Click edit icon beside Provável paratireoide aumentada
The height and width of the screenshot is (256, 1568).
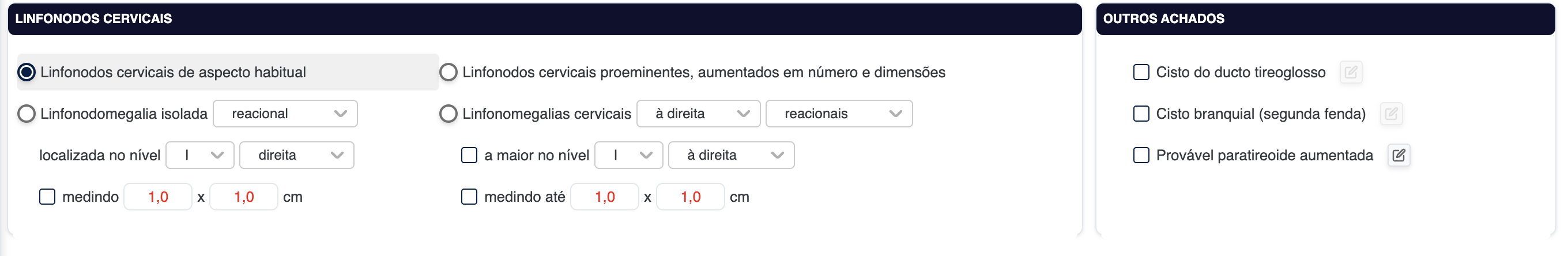[1398, 156]
